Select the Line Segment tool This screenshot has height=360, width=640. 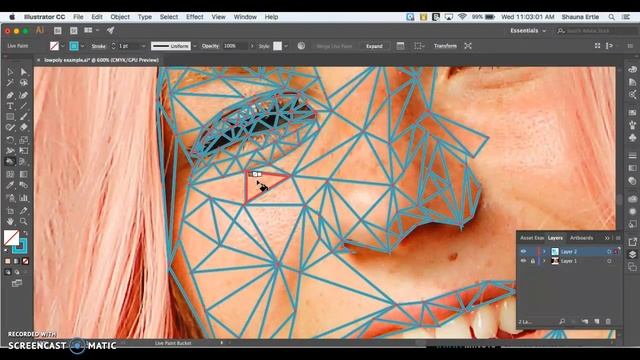[24, 106]
